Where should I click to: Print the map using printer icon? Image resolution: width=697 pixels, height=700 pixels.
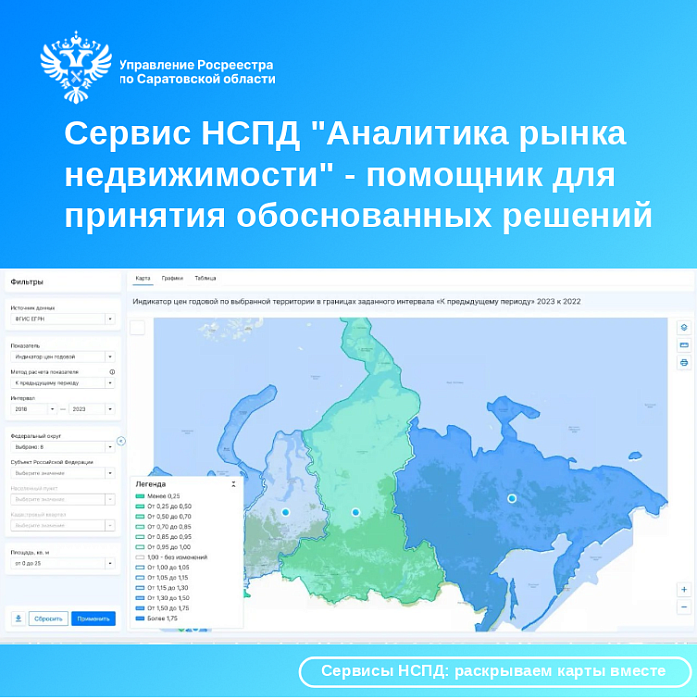click(x=684, y=362)
